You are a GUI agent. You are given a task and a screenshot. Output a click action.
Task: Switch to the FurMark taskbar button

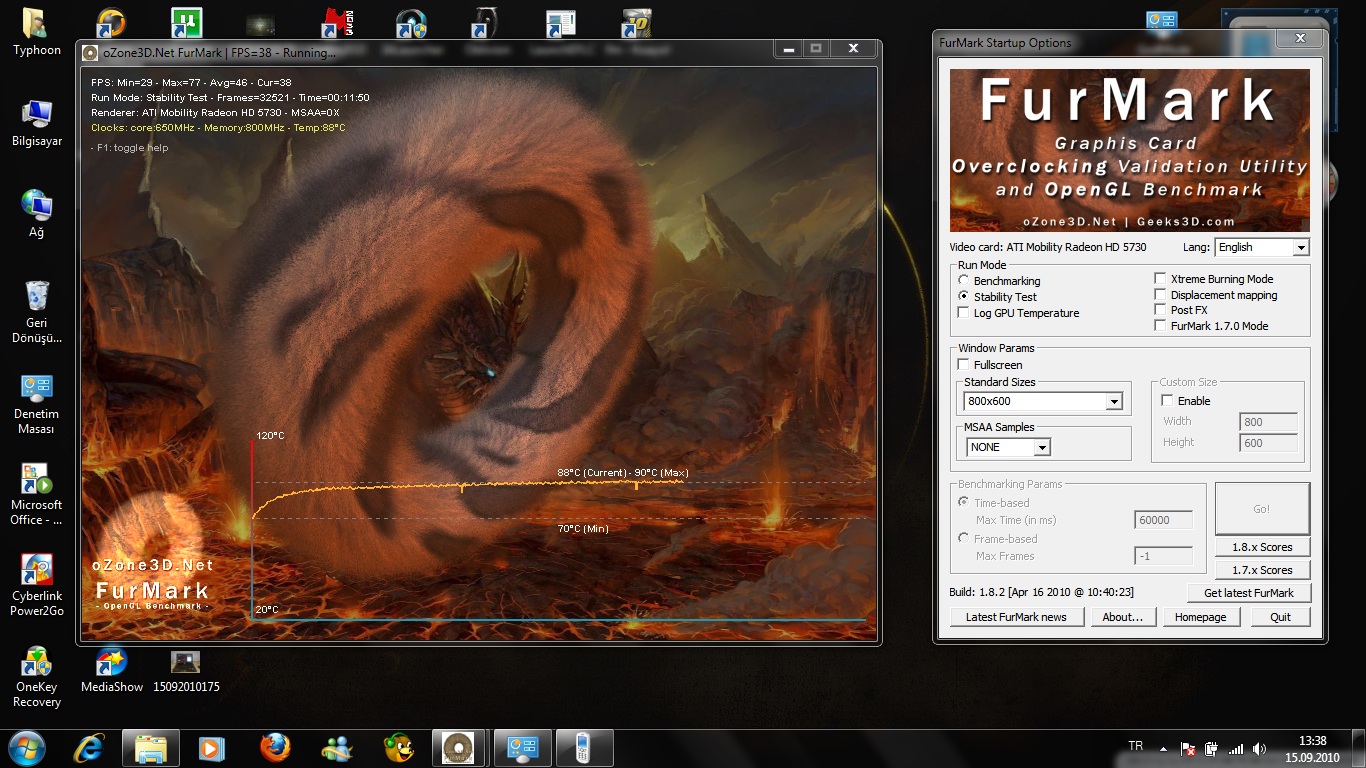(460, 748)
